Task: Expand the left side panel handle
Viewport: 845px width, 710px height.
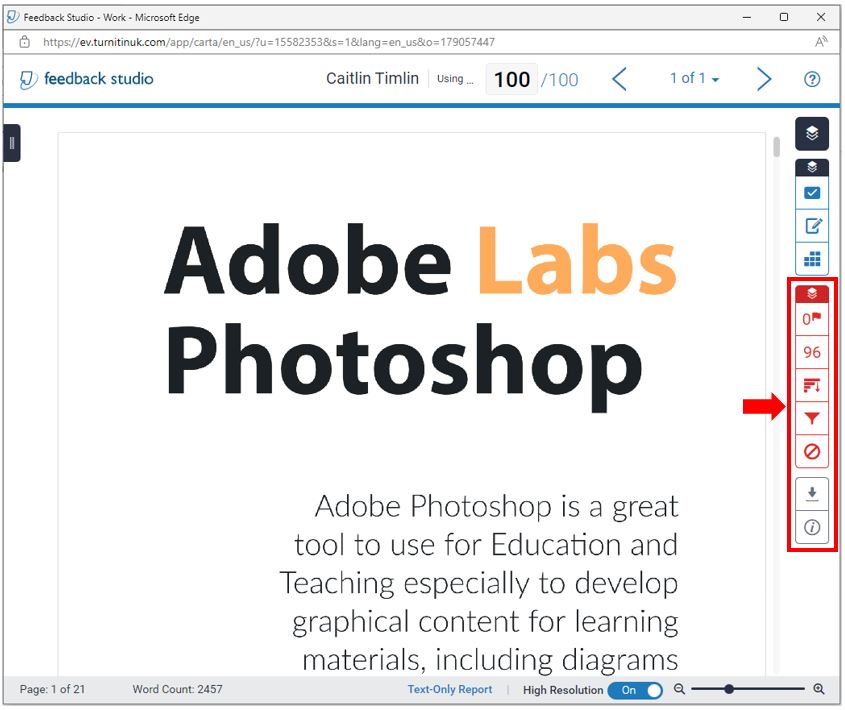Action: click(x=11, y=143)
